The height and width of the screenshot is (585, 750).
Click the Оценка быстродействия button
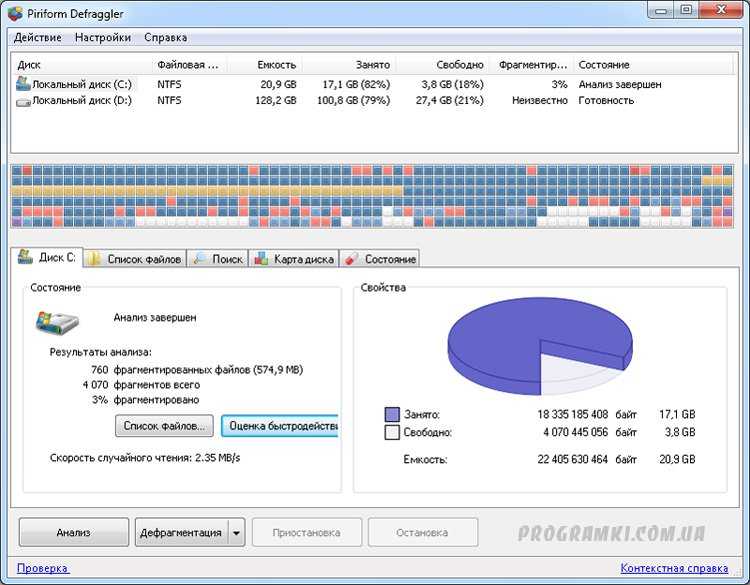coord(280,426)
